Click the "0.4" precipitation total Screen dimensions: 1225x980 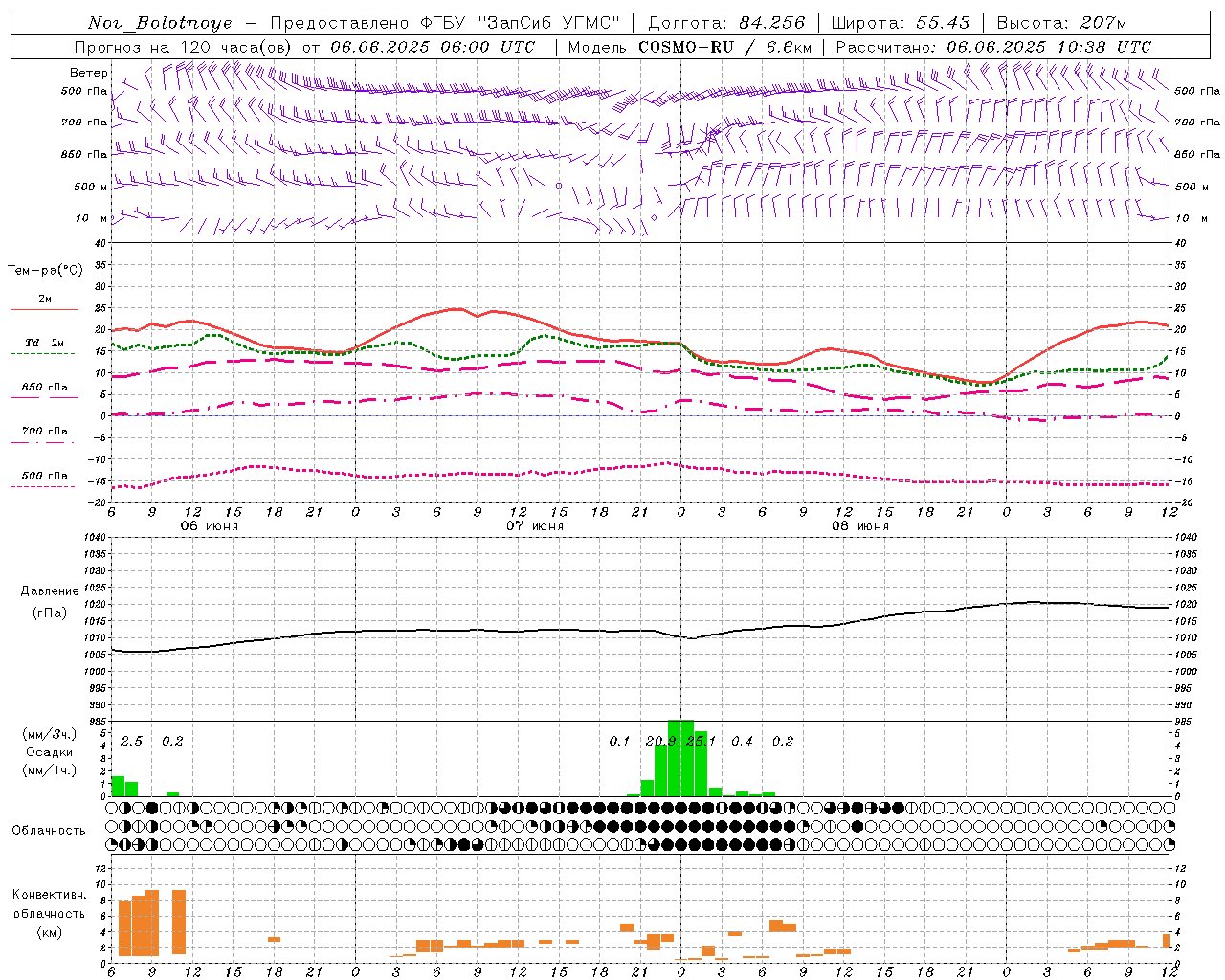click(x=742, y=742)
